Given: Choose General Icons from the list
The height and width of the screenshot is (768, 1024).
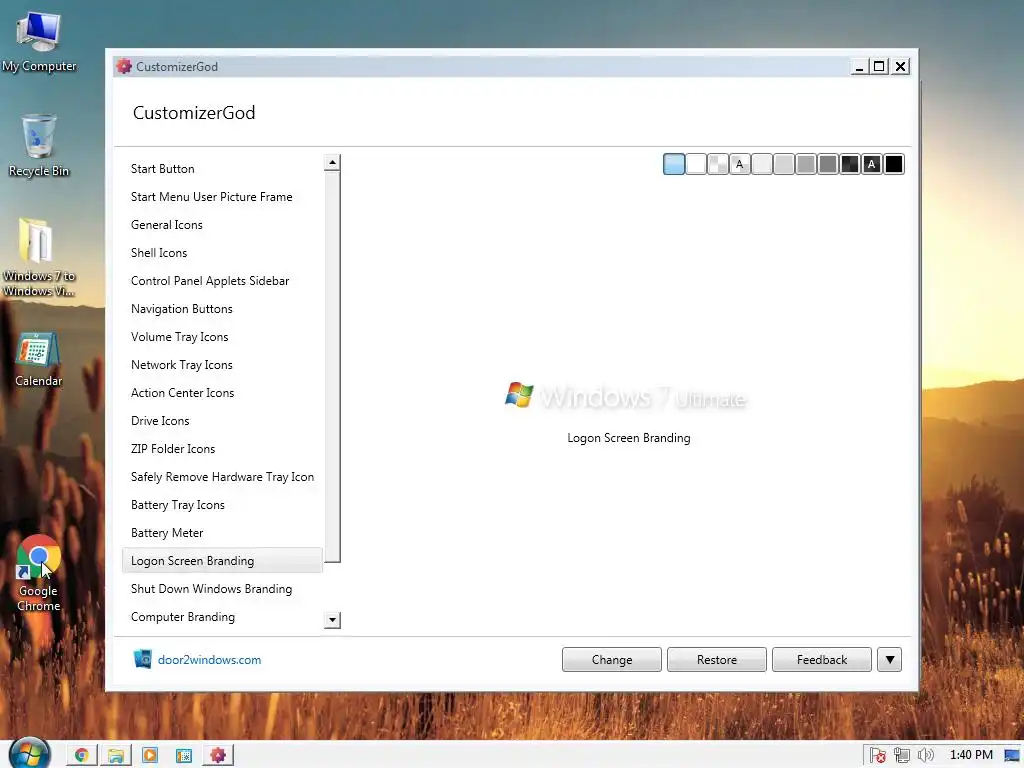Looking at the screenshot, I should click(223, 225).
